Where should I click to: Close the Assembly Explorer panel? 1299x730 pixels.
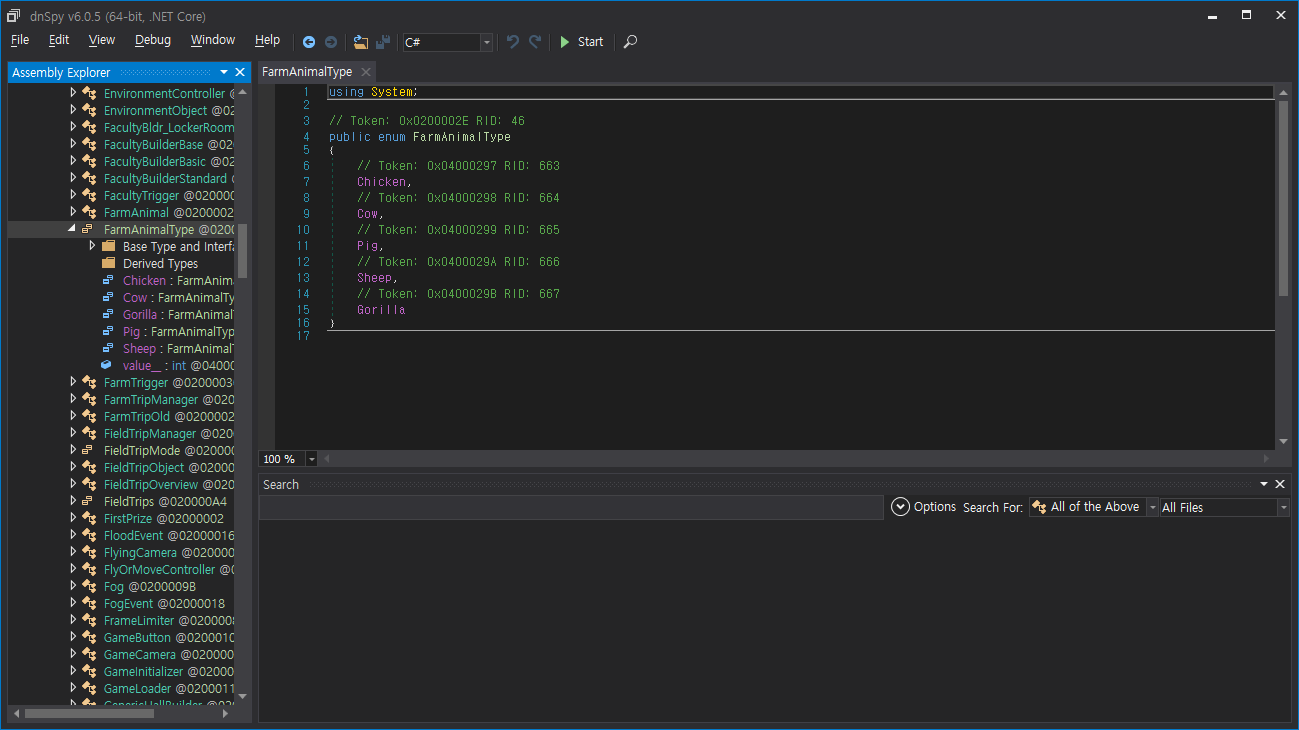tap(240, 72)
